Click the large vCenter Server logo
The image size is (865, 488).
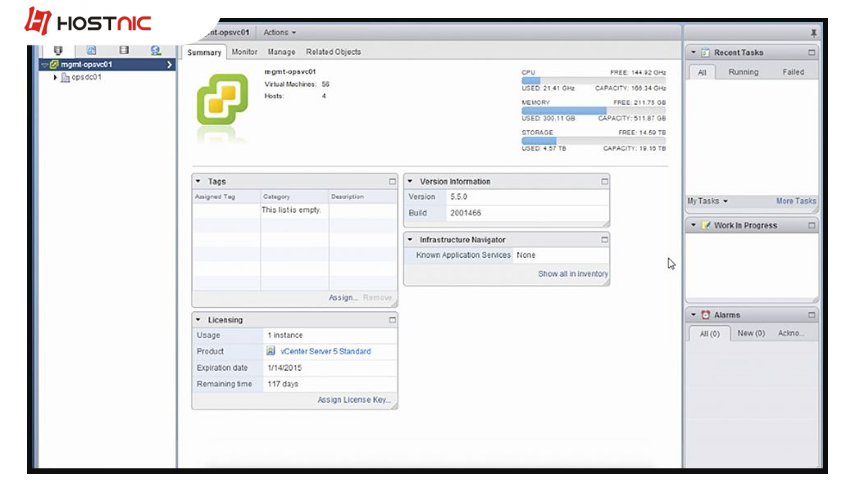tap(222, 99)
